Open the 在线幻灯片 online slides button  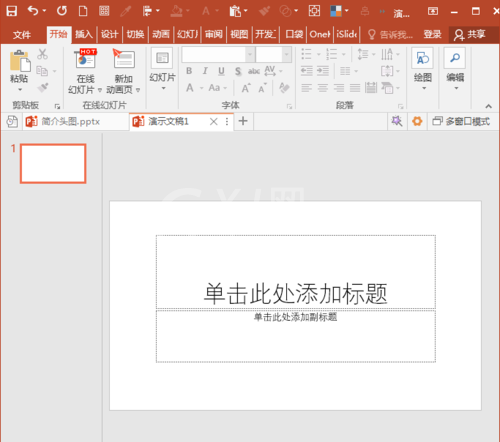85,72
